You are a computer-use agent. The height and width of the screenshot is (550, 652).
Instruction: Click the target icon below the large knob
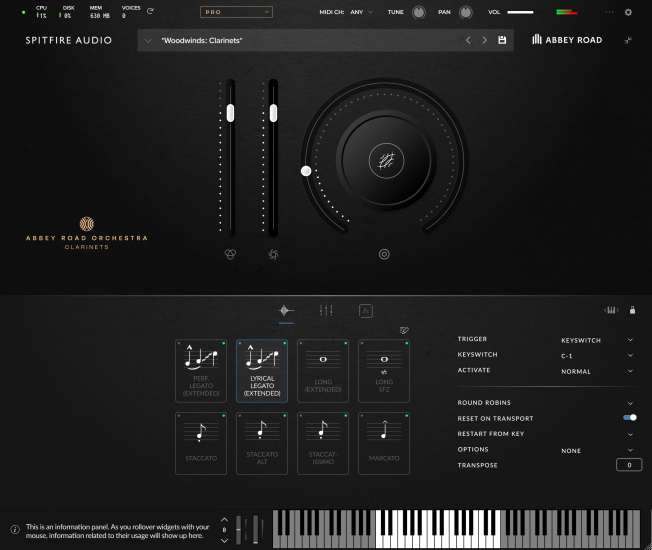click(384, 254)
